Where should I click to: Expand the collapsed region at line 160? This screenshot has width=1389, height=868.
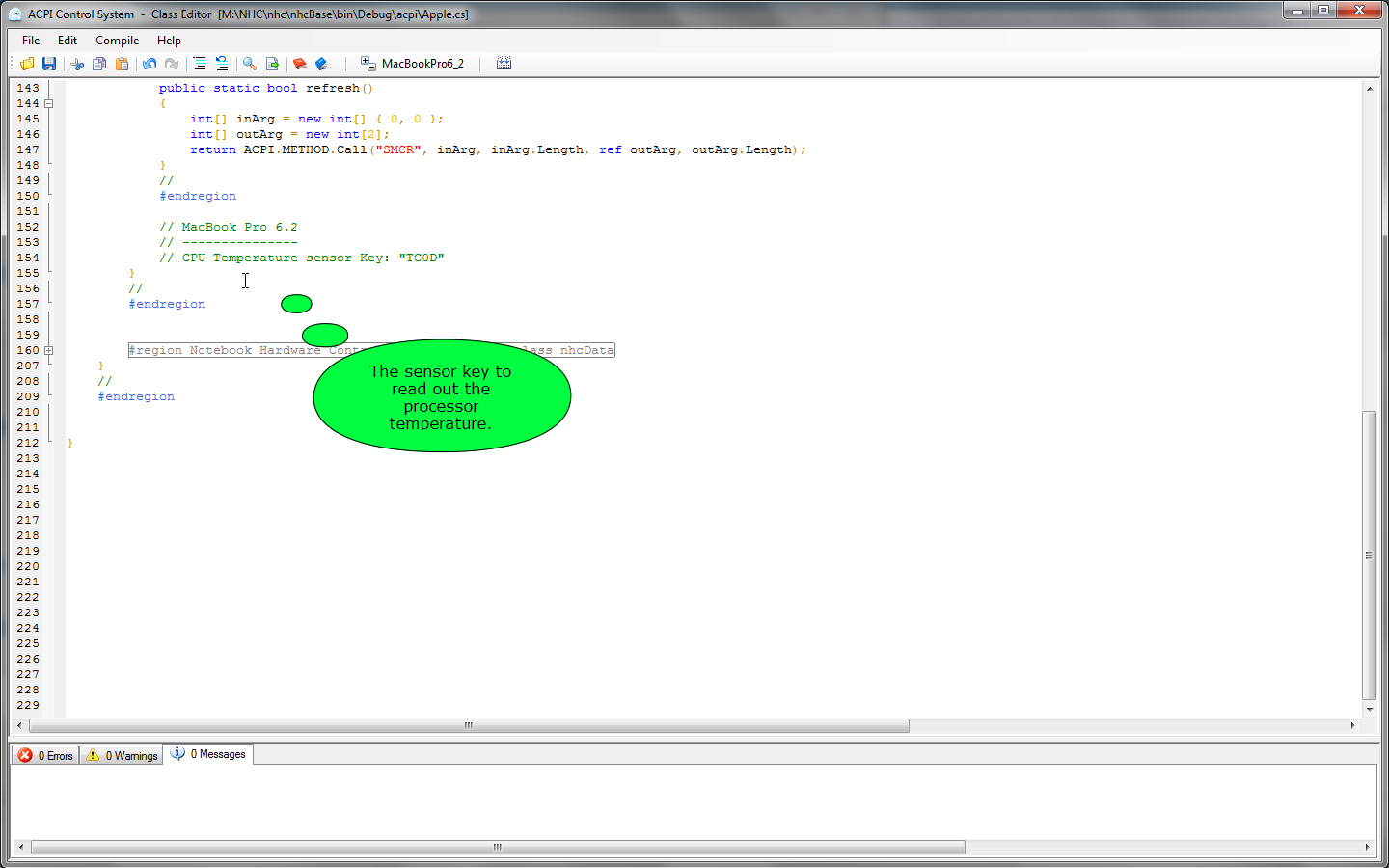point(48,350)
